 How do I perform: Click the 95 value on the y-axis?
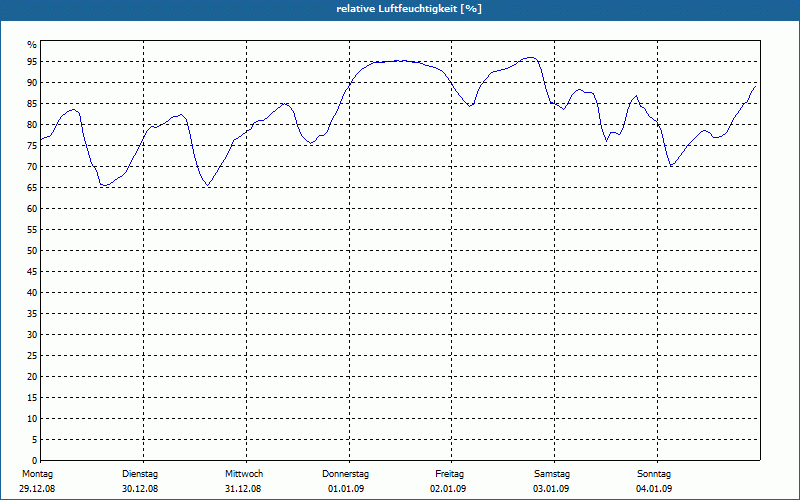(32, 62)
